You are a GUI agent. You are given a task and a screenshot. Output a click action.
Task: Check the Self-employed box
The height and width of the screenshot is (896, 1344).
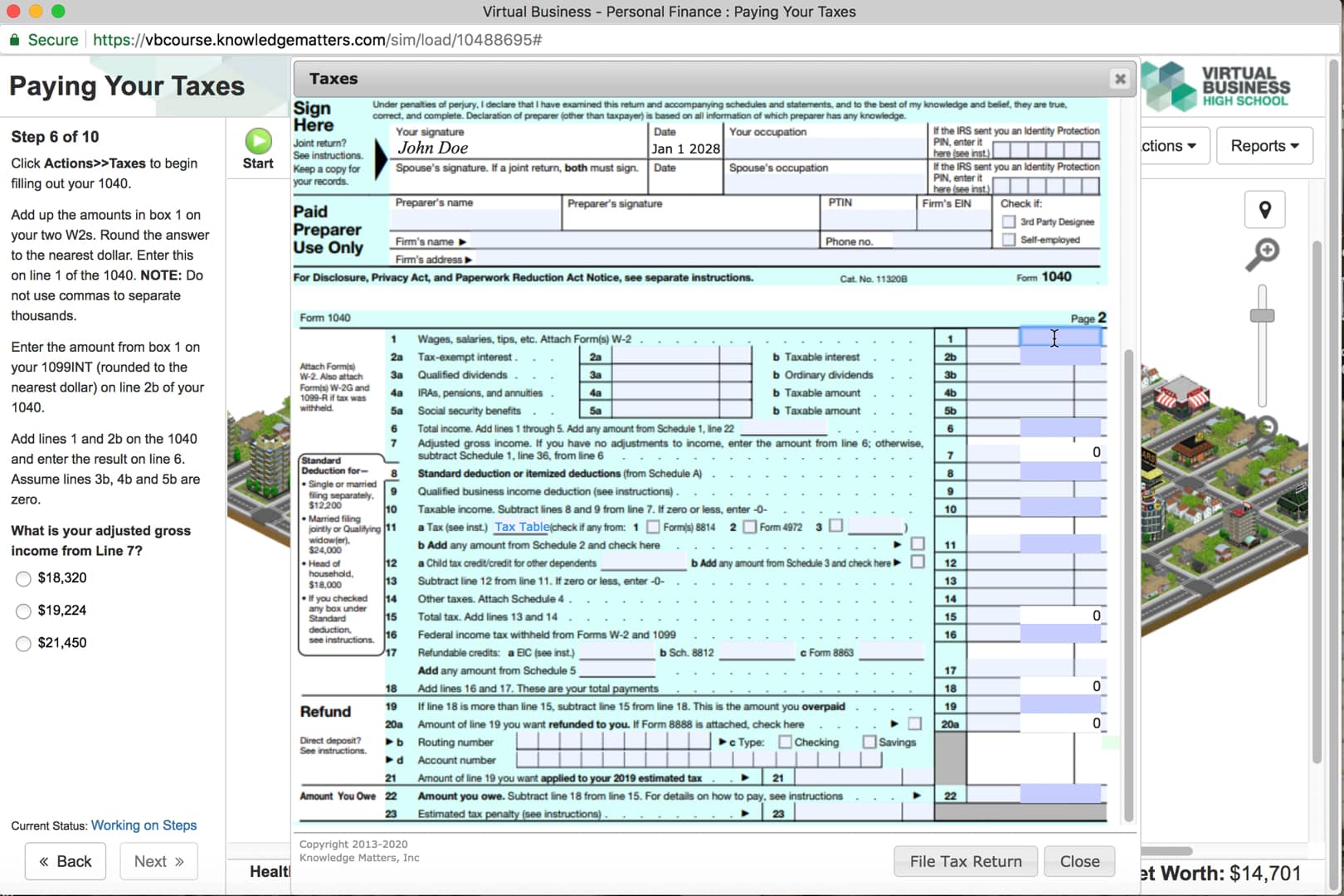click(x=1009, y=240)
